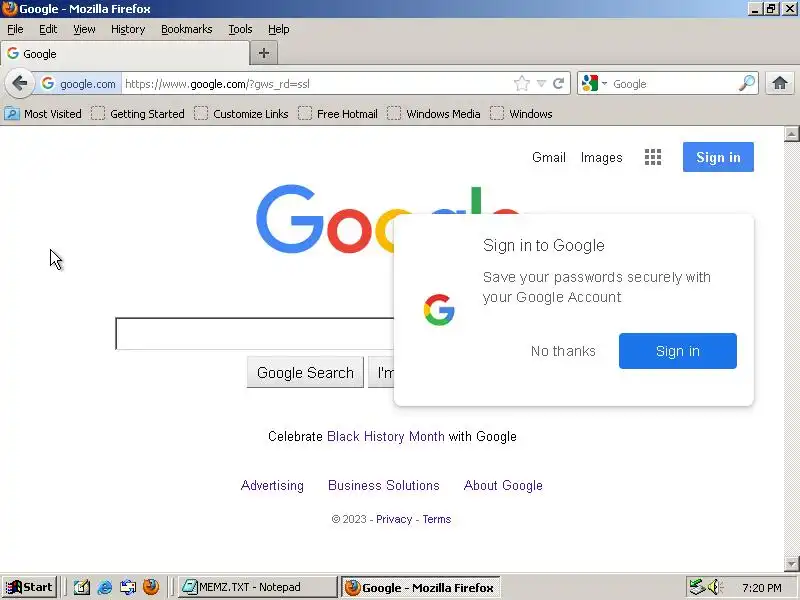Follow the Black History Month link

[x=386, y=437]
